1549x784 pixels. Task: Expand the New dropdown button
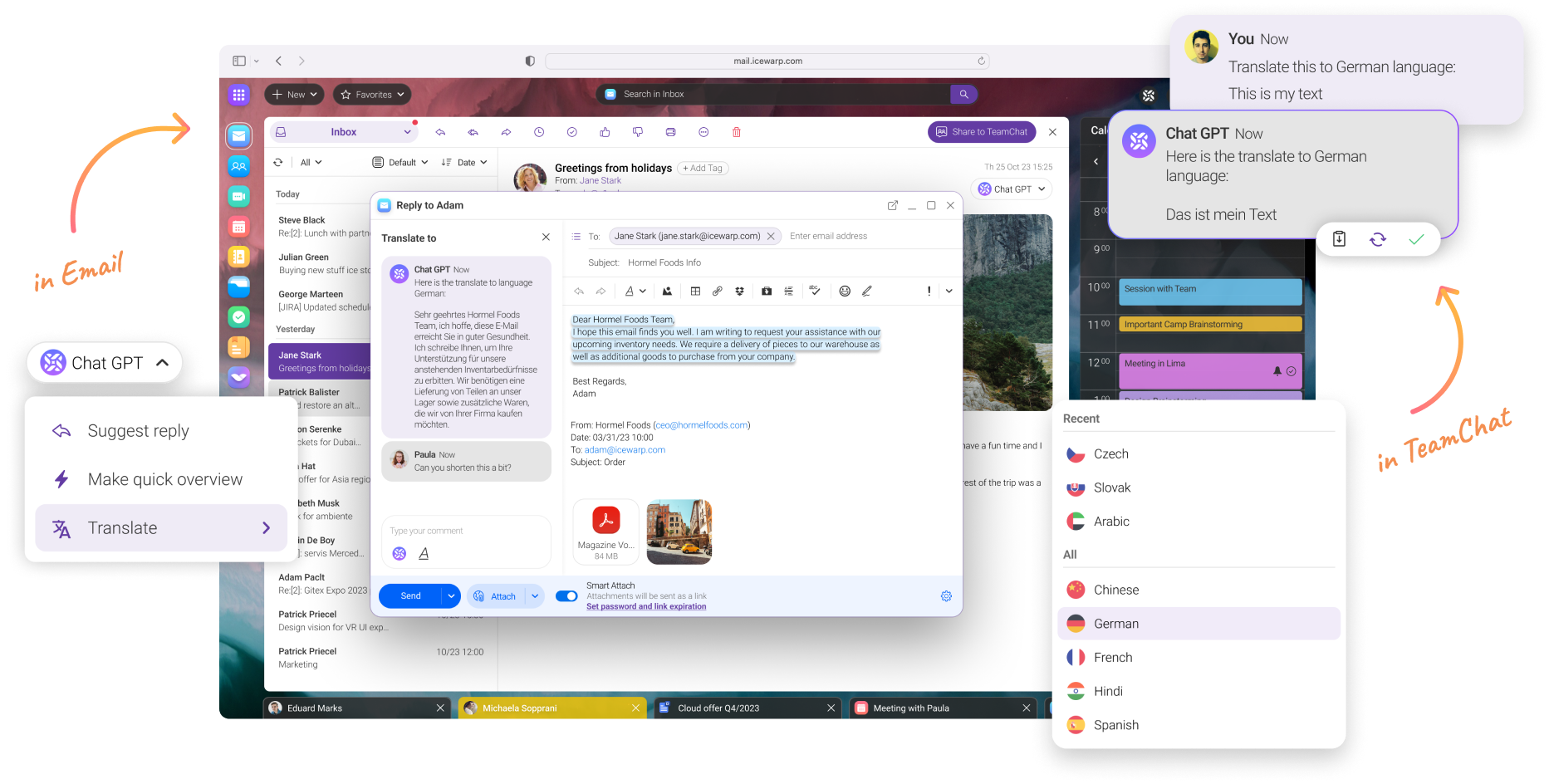pos(294,95)
